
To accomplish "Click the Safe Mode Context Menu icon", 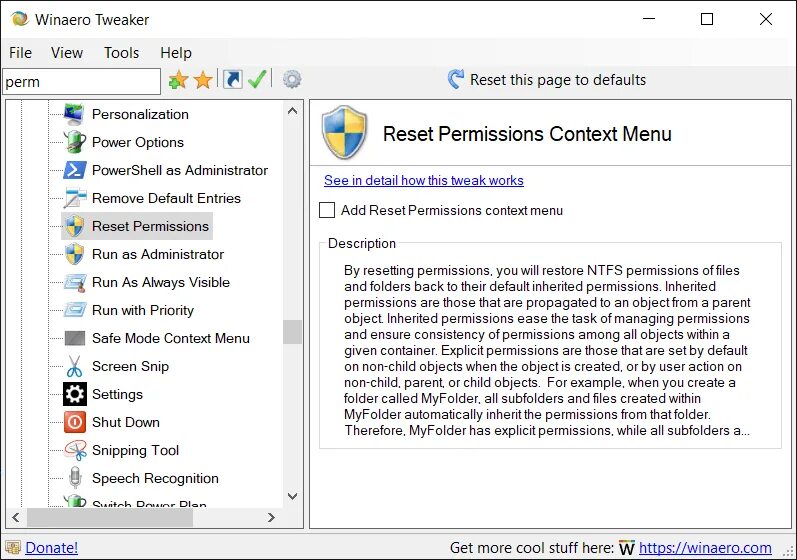I will point(75,338).
